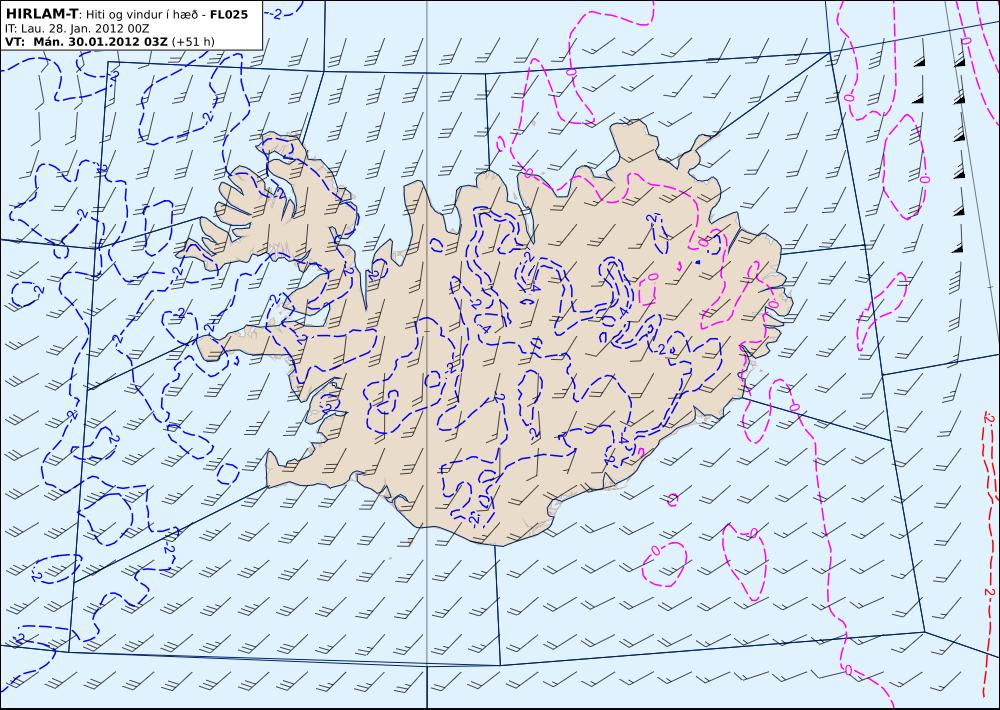Click the "(+51 h)" forecast offset text

click(x=193, y=42)
